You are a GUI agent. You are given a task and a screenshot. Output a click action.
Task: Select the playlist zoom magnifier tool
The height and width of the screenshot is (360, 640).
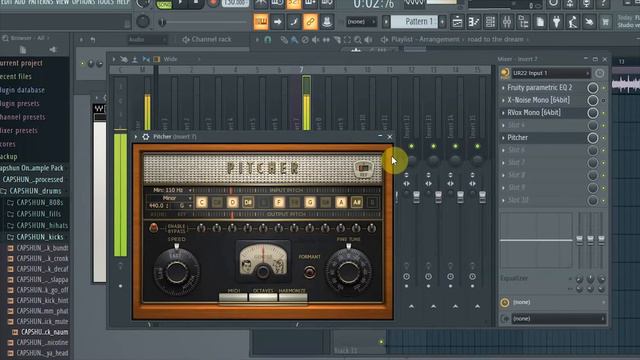coord(358,40)
